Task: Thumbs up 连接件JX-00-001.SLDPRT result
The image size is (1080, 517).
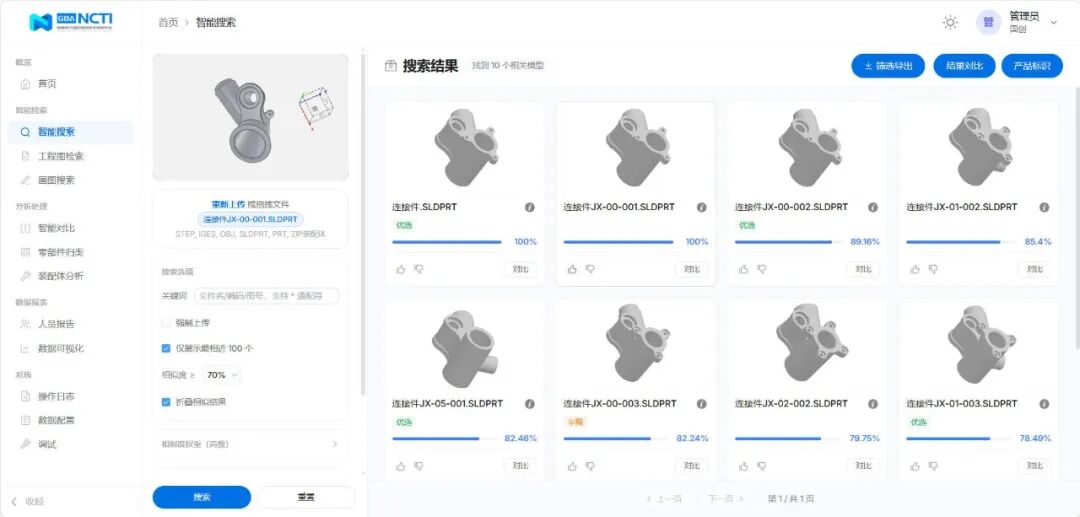Action: click(x=572, y=269)
